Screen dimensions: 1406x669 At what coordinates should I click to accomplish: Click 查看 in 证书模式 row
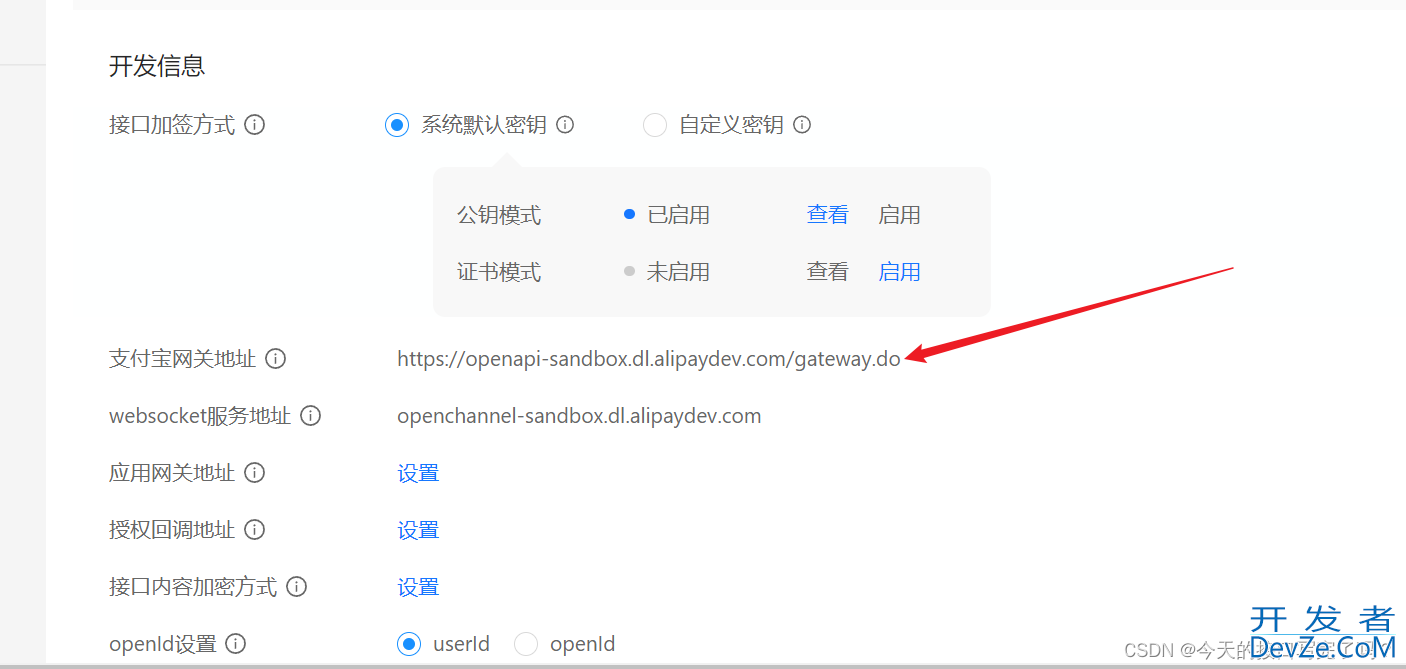coord(828,272)
